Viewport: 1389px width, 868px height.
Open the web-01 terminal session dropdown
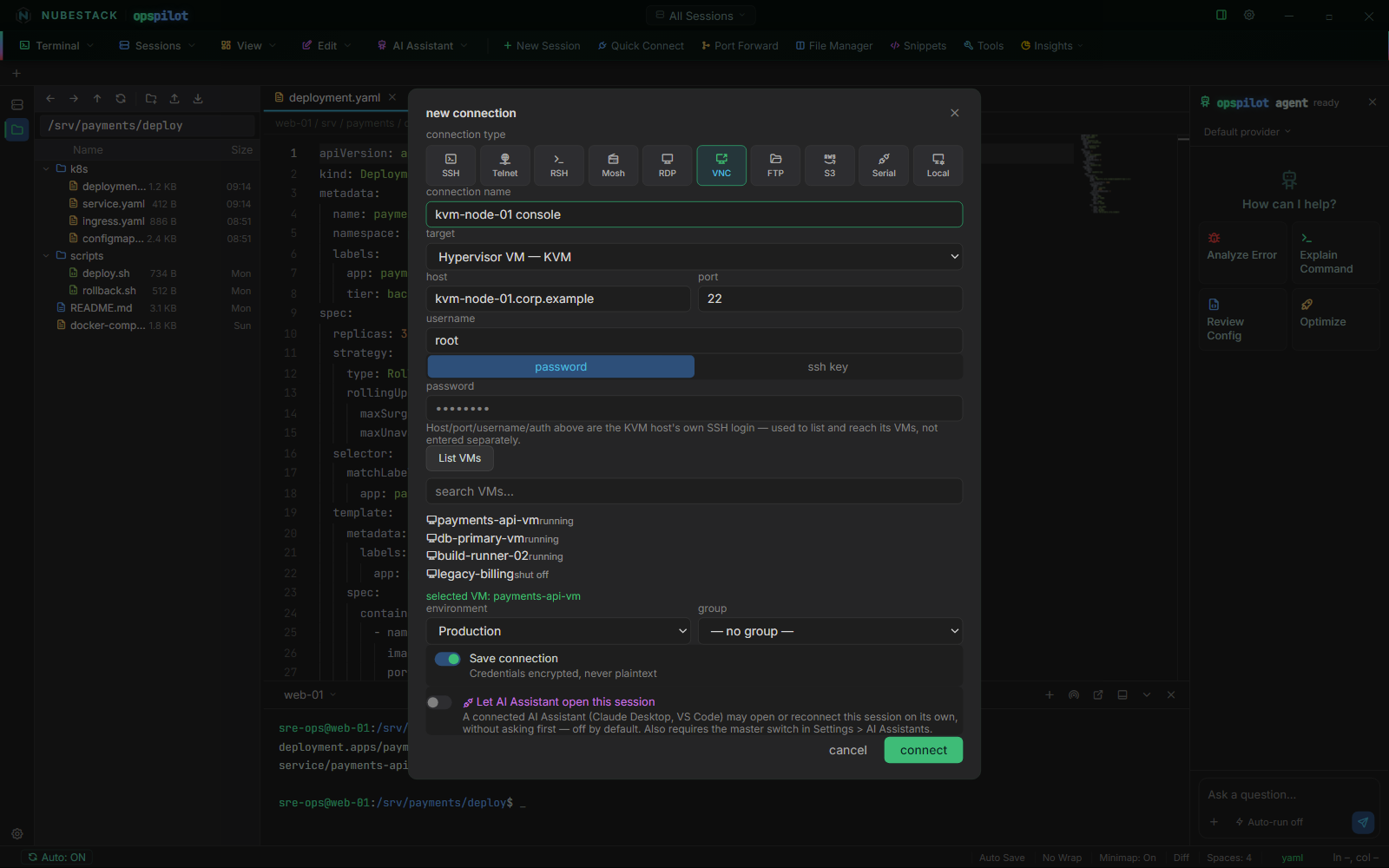(310, 695)
